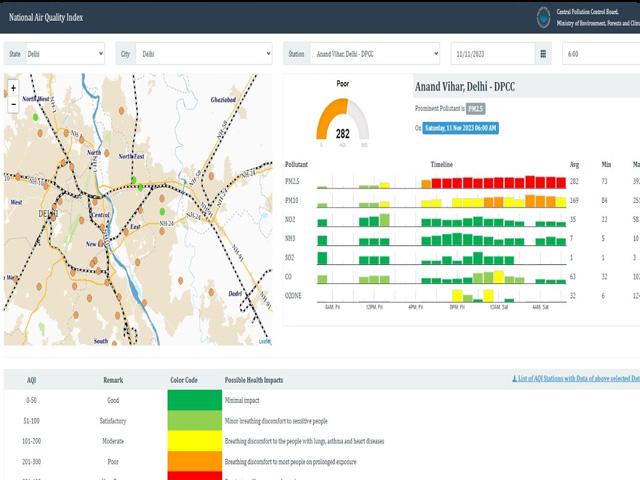Open the State dropdown showing Delhi
Viewport: 640px width, 480px height.
(x=65, y=54)
